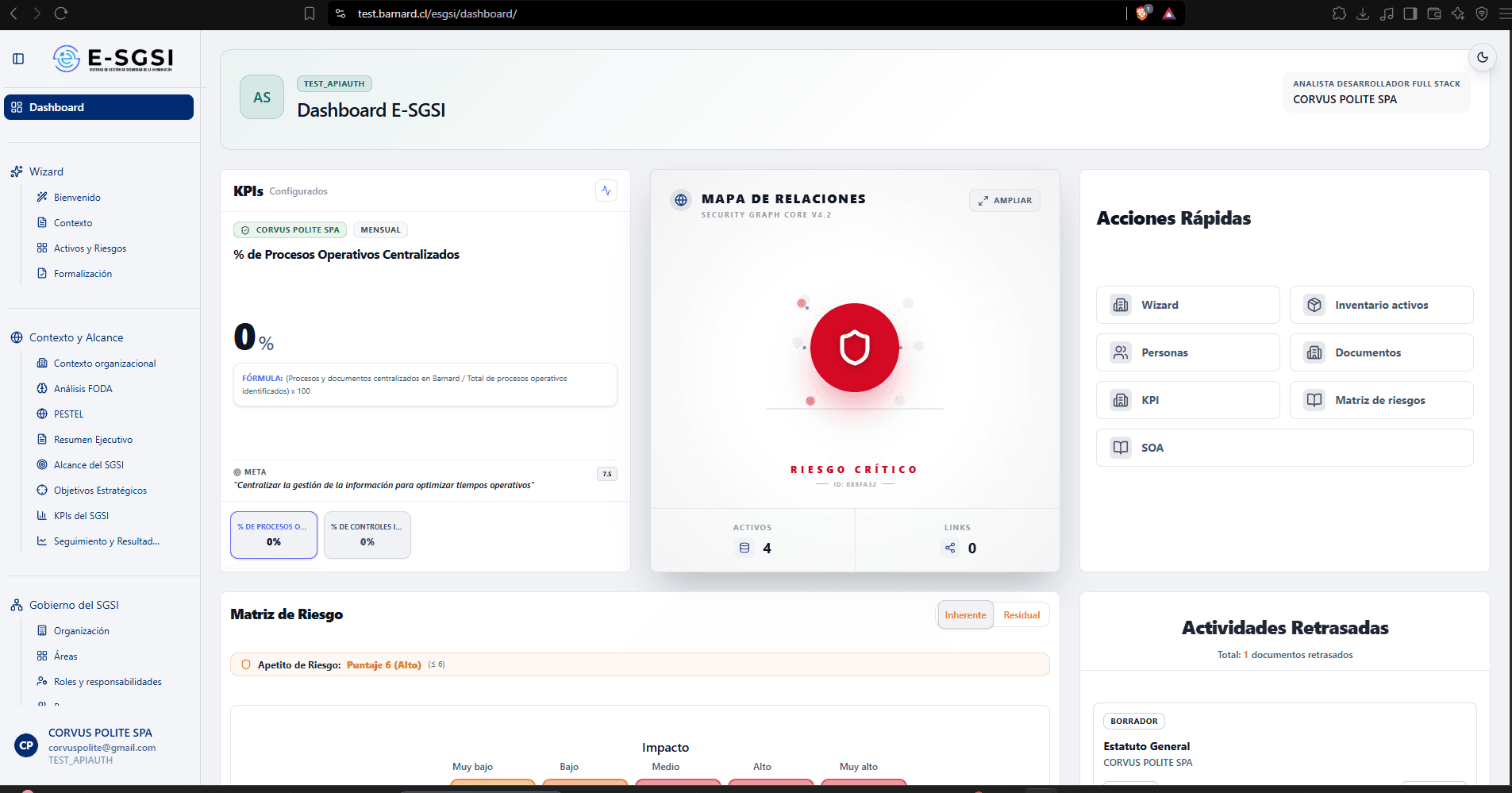
Task: Open Análisis FODA in sidebar
Action: (83, 389)
